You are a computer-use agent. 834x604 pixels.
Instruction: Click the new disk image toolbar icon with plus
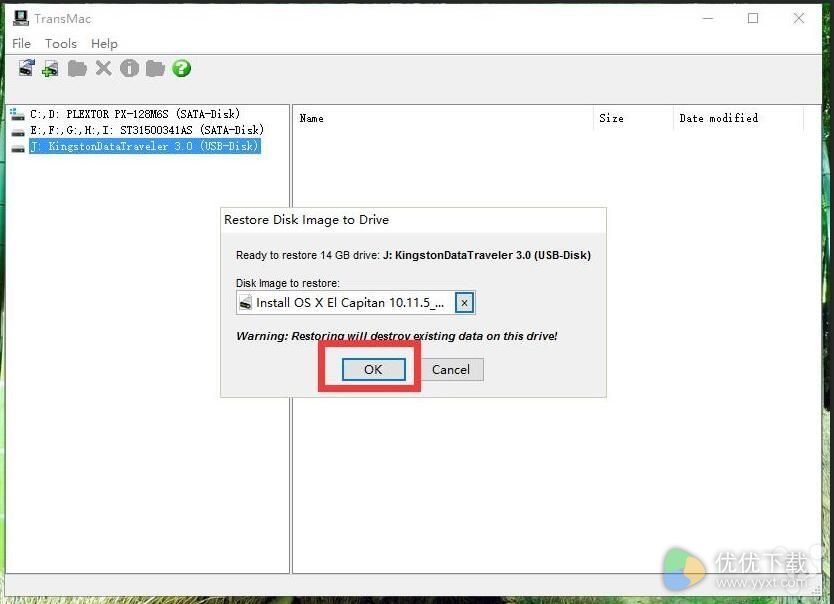51,69
